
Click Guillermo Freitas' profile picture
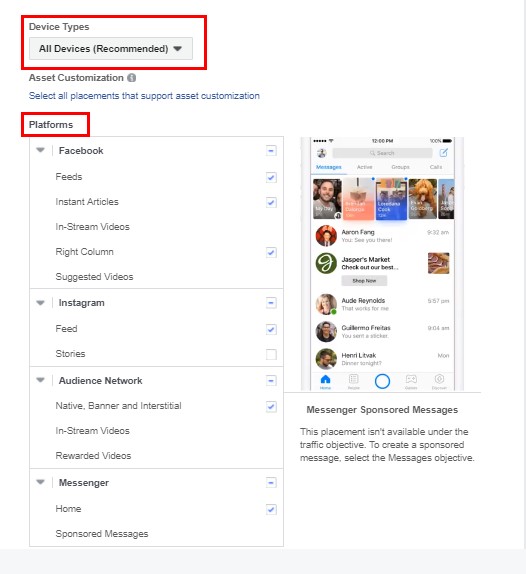click(326, 332)
